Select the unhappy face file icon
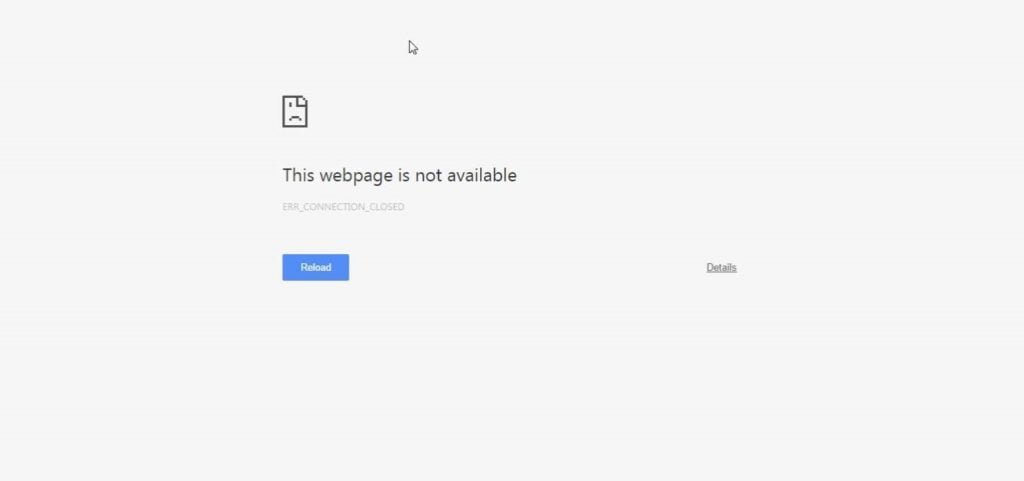The image size is (1024, 481). 295,112
